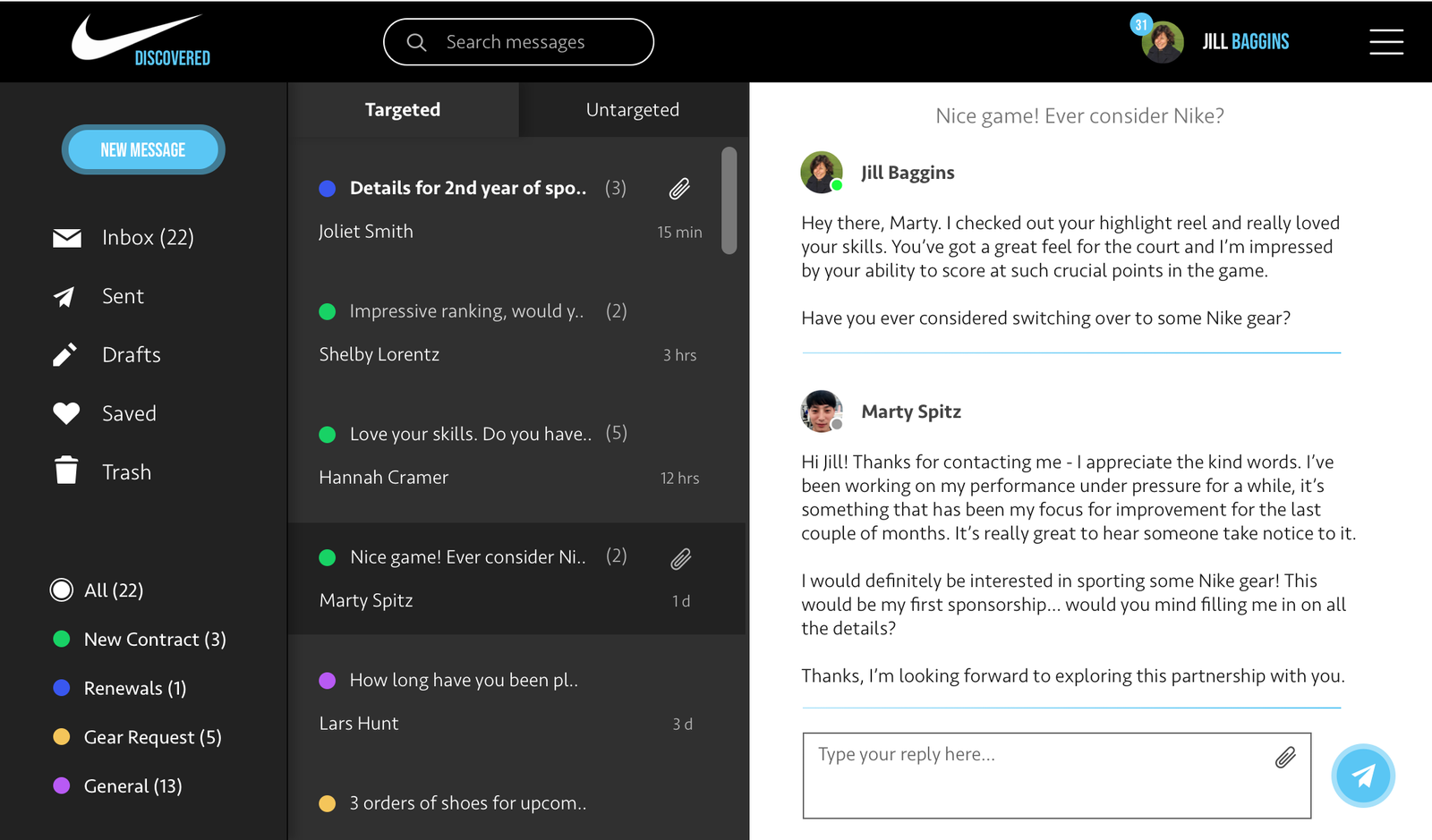Screen dimensions: 1432x840
Task: Click the search magnifier icon
Action: pyautogui.click(x=416, y=42)
